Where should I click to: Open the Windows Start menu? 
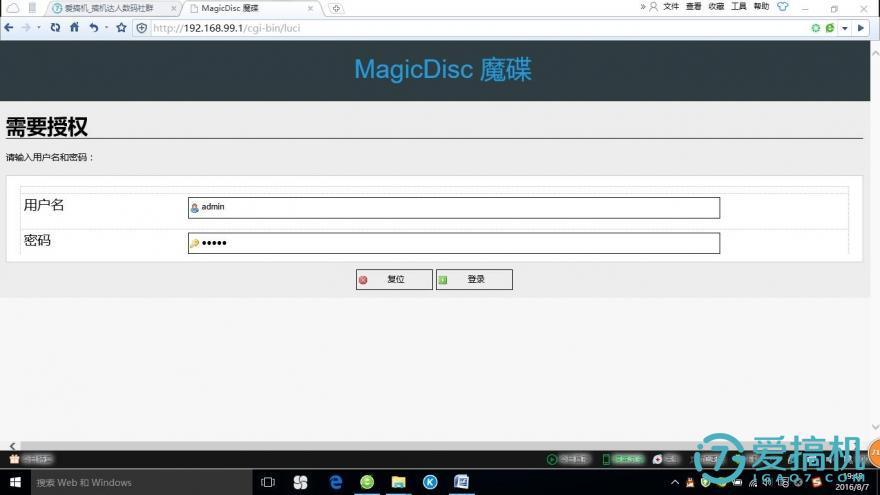pos(15,482)
